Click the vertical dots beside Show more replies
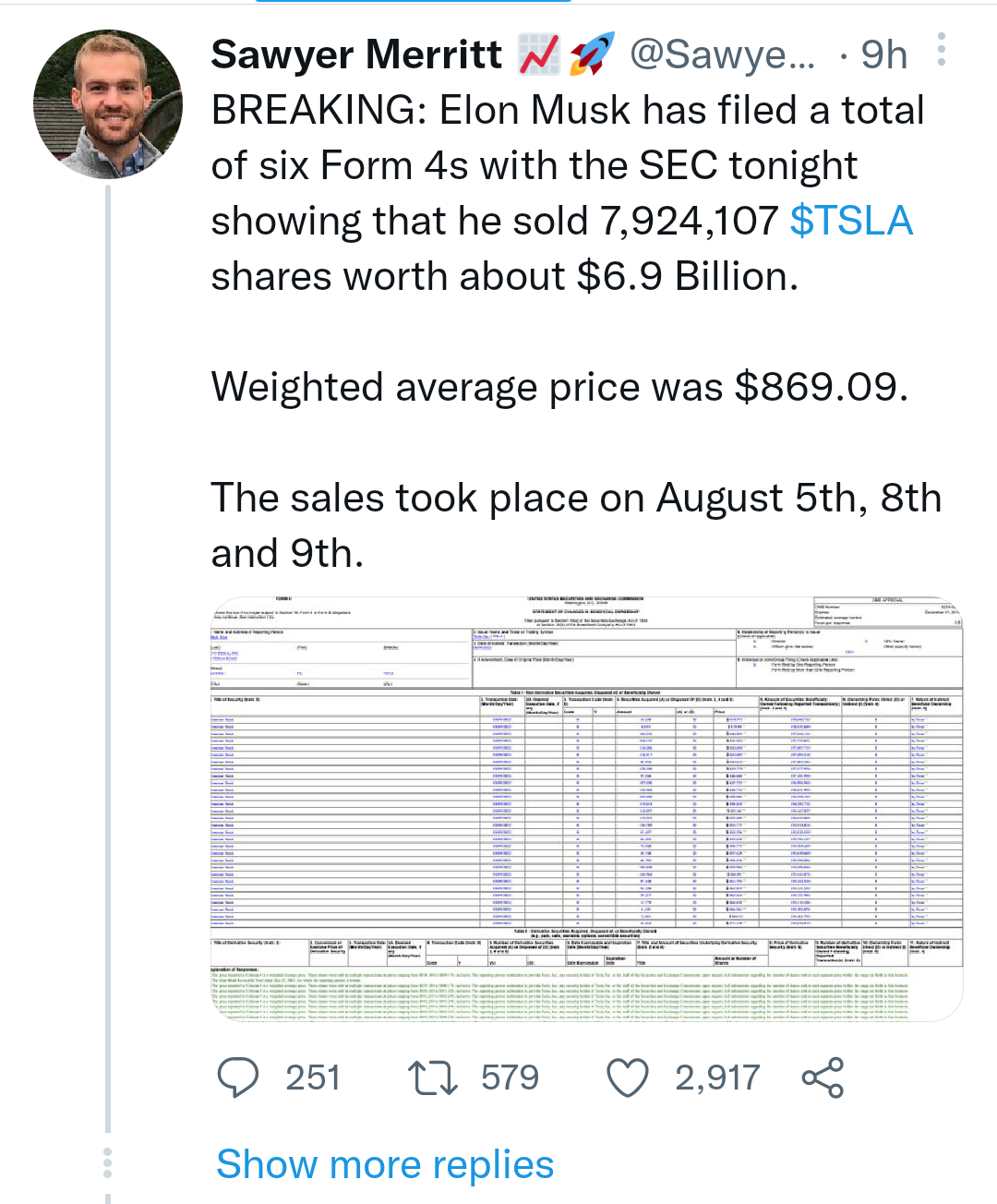This screenshot has width=997, height=1204. tap(108, 1162)
